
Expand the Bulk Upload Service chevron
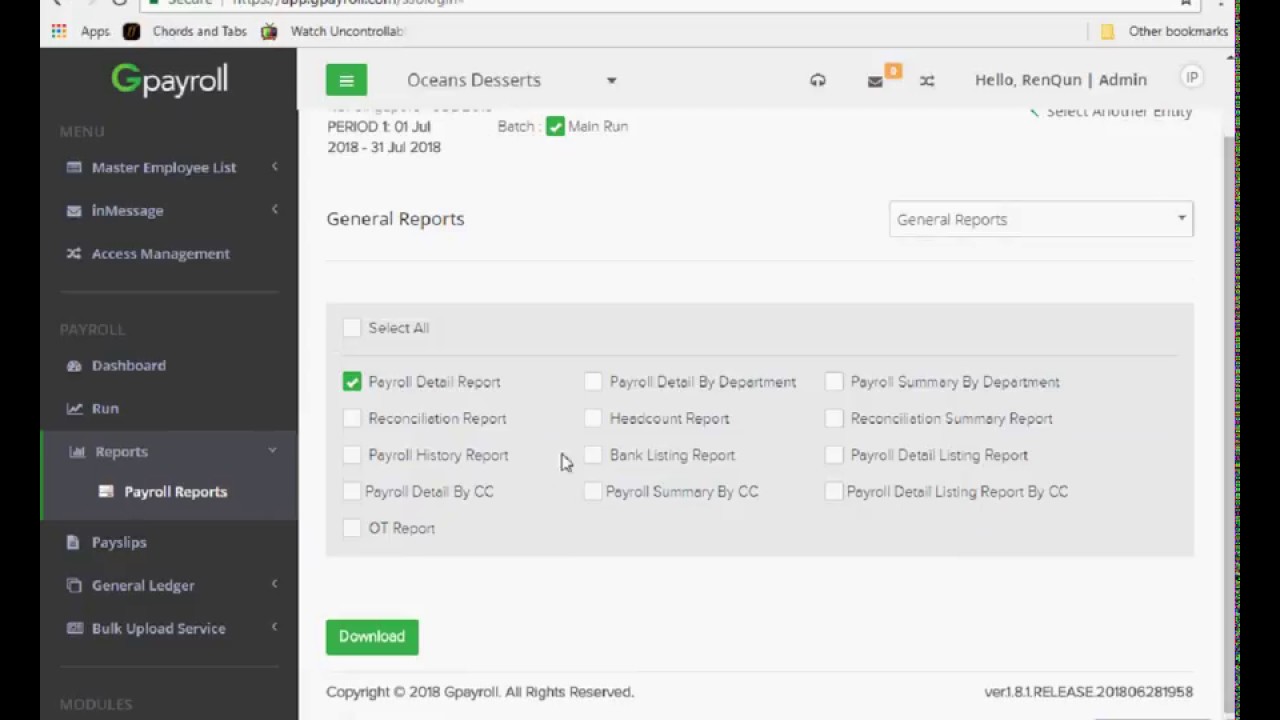click(x=274, y=627)
